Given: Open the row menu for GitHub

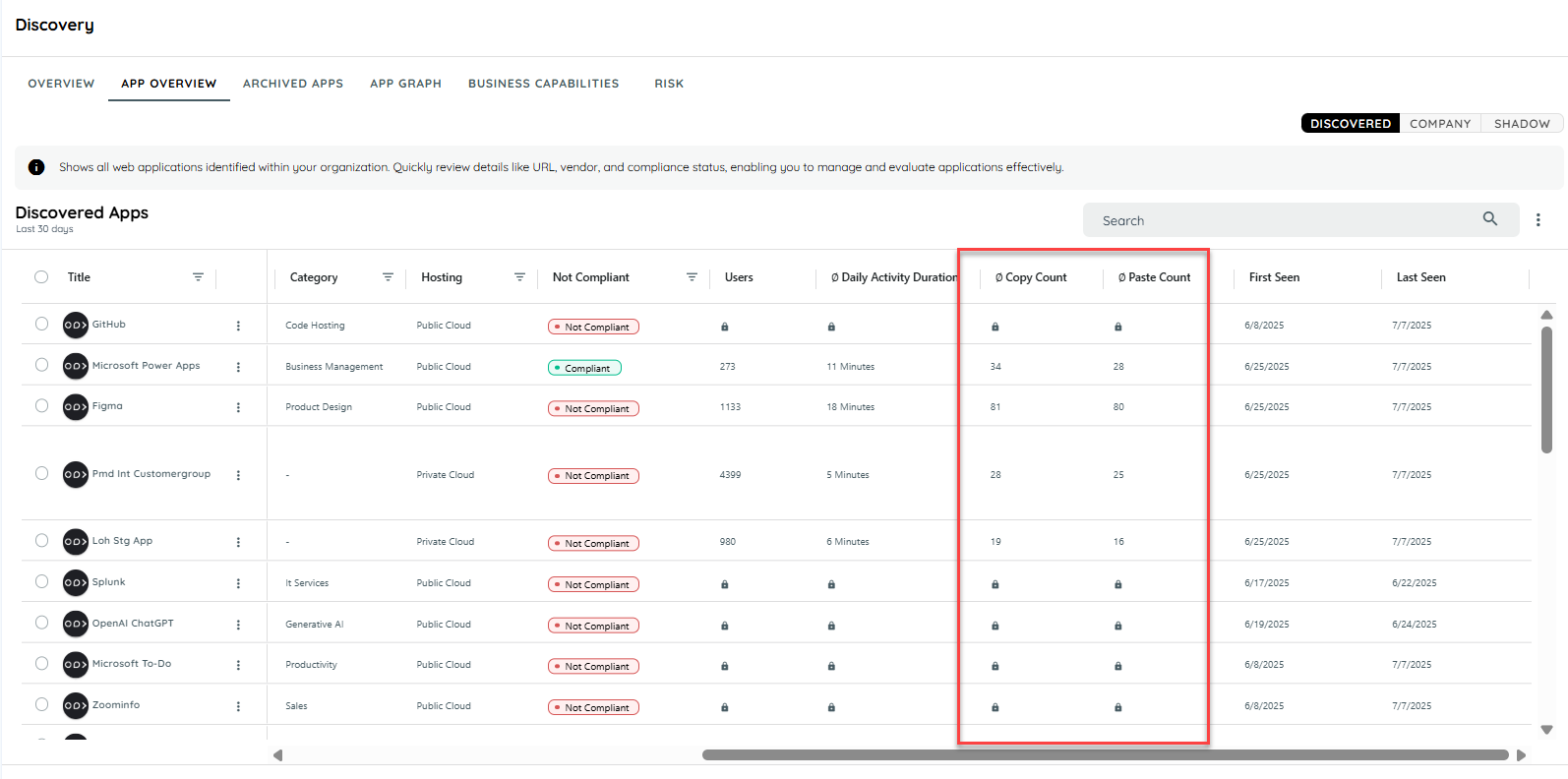Looking at the screenshot, I should [238, 326].
